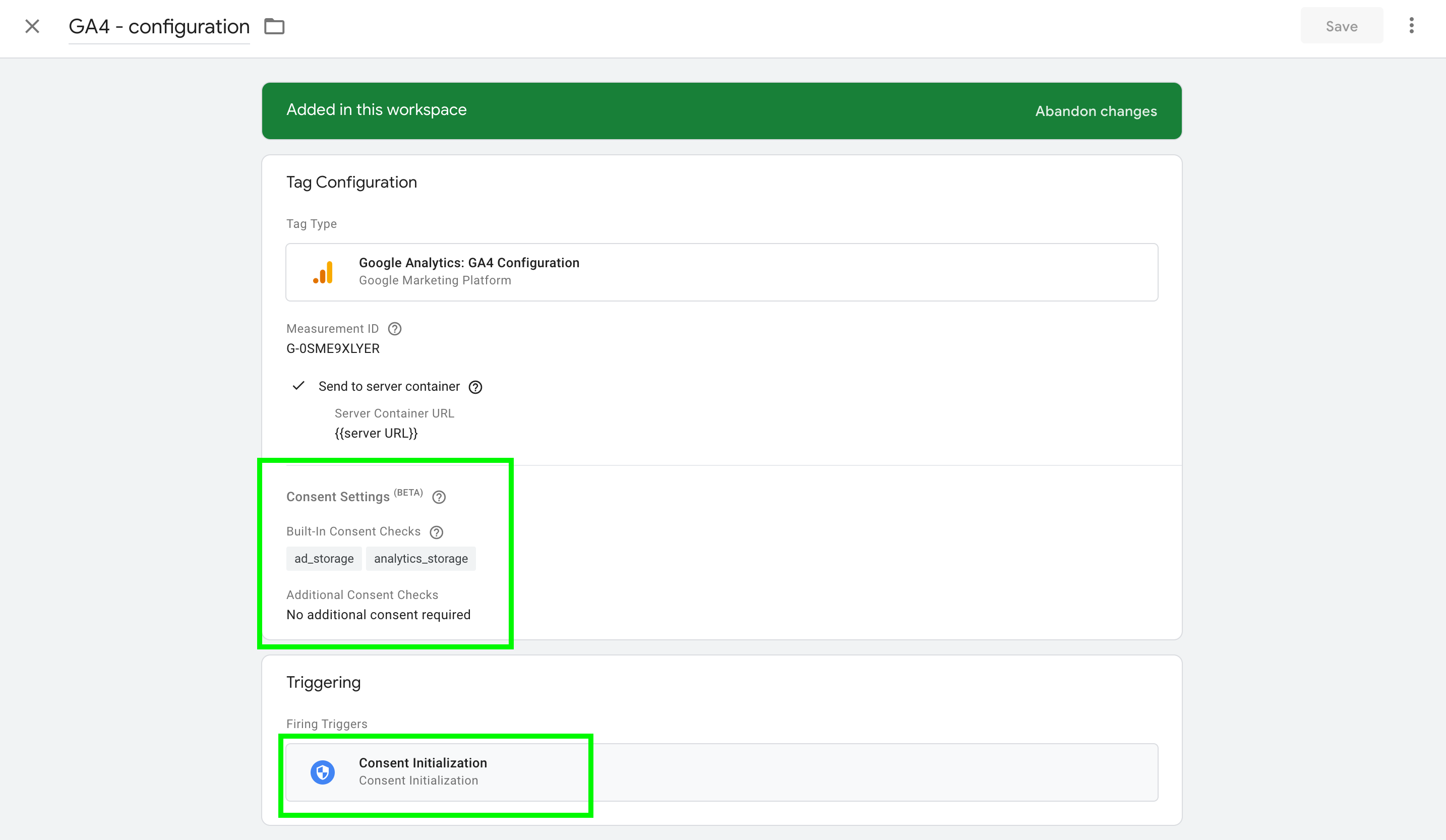This screenshot has height=840, width=1446.
Task: Click the ad_storage consent tag
Action: click(x=322, y=558)
